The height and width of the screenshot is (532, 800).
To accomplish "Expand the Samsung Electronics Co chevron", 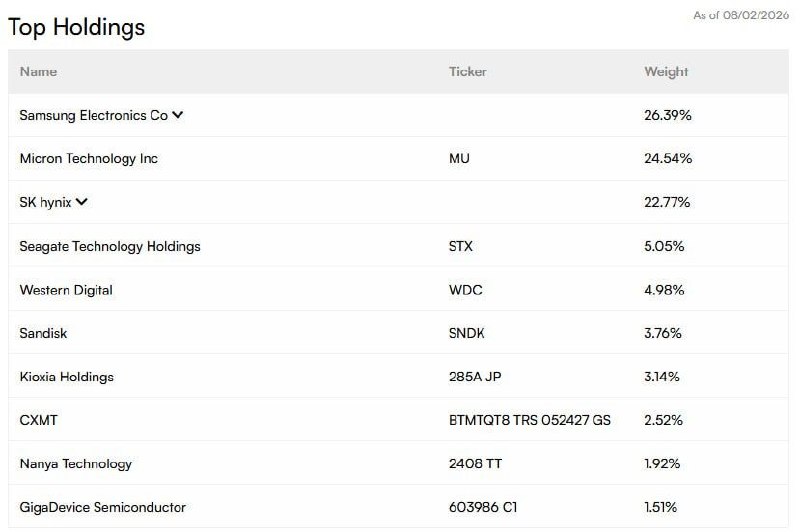I will (x=178, y=115).
